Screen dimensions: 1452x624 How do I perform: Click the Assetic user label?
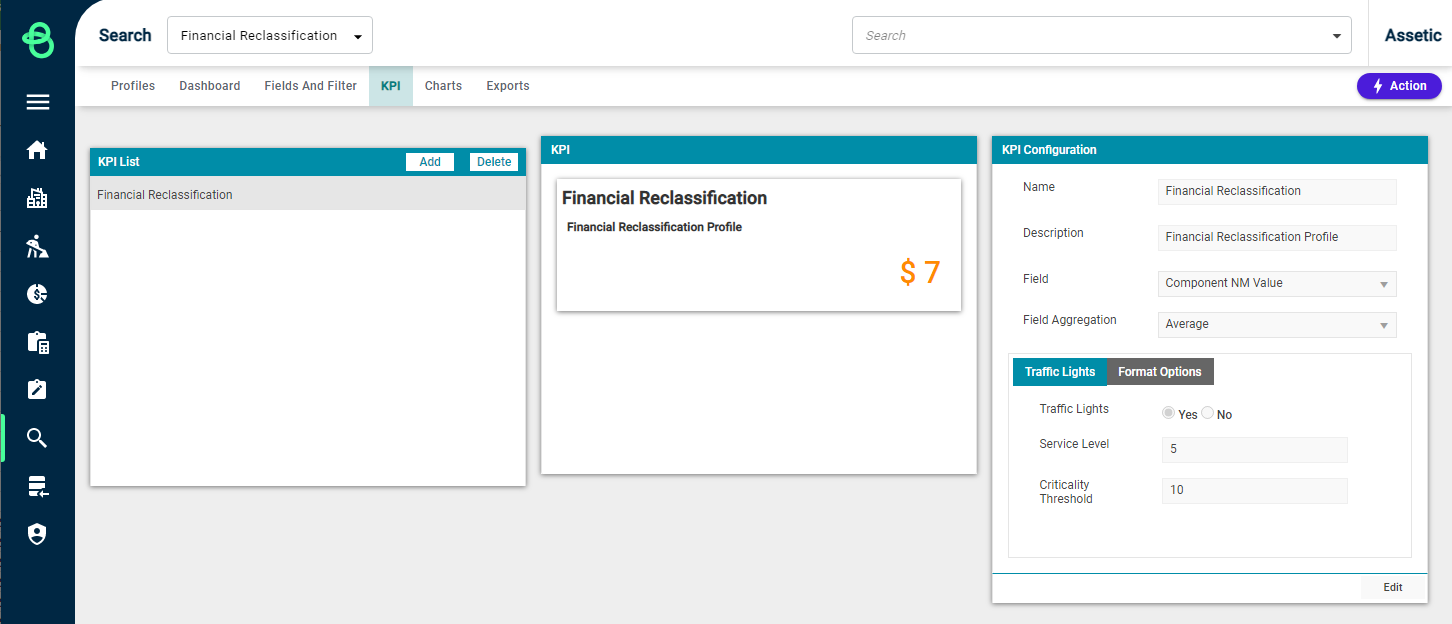click(1413, 35)
